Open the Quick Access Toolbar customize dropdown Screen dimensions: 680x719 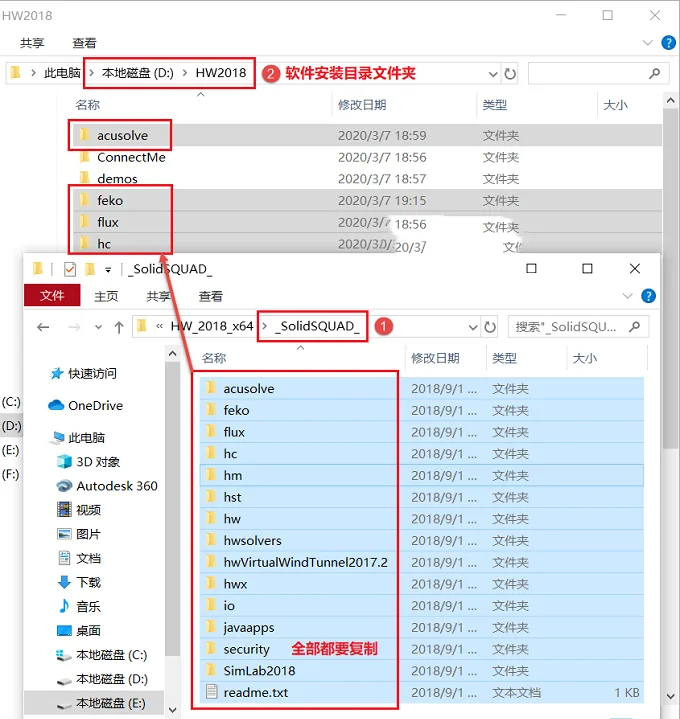point(108,270)
